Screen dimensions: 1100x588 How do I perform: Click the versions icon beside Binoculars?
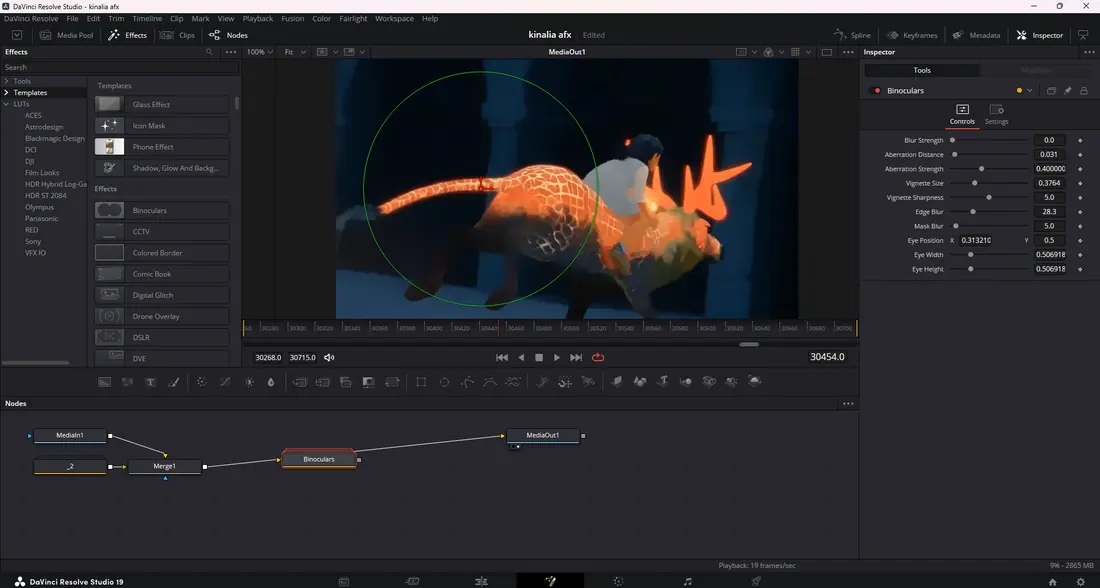pyautogui.click(x=1051, y=91)
